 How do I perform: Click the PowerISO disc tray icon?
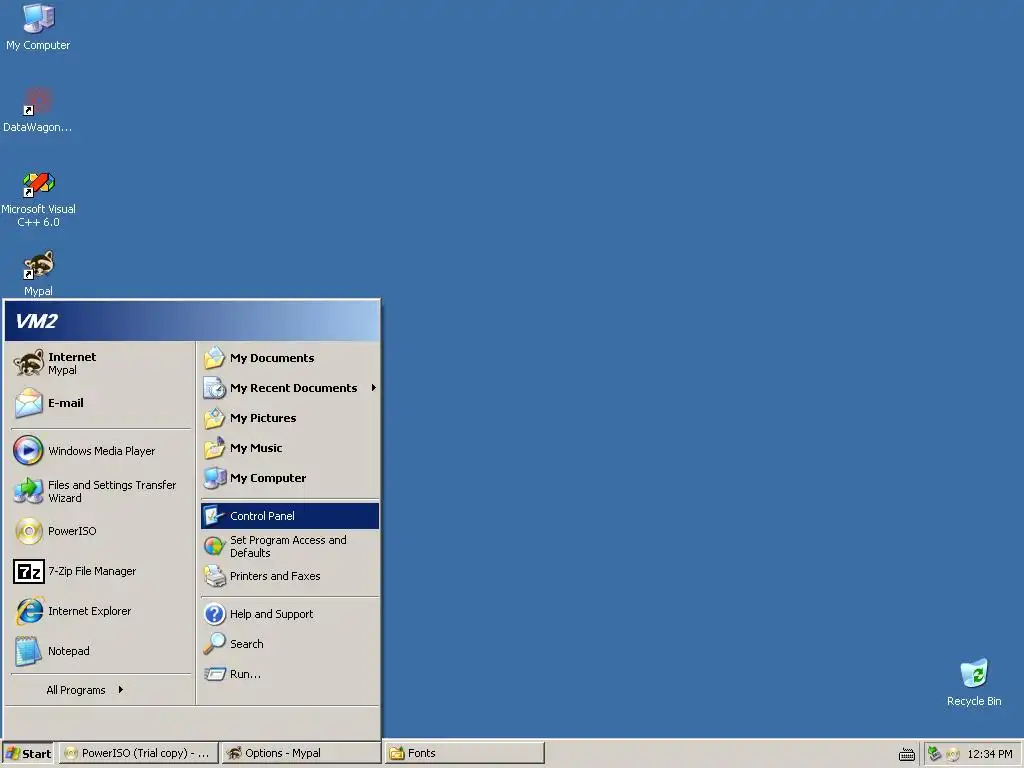(953, 754)
